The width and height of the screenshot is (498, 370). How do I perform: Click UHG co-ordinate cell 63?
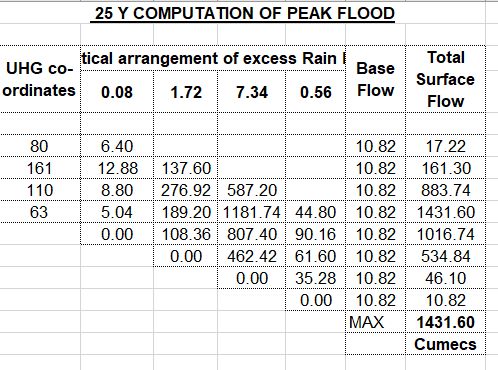point(39,212)
